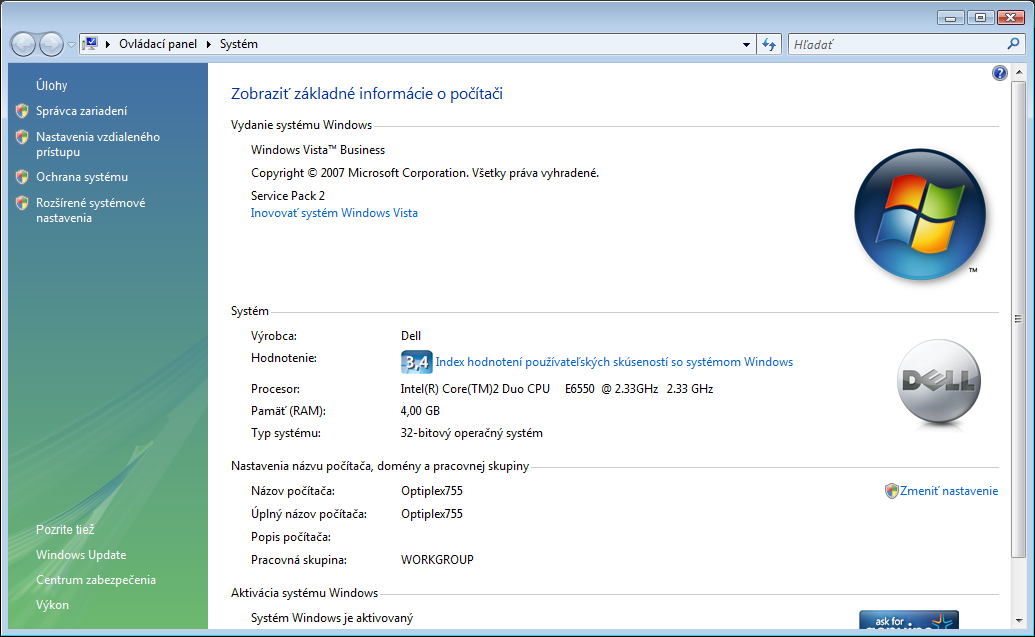1035x637 pixels.
Task: Click the Refresh button beside address bar
Action: coord(769,44)
